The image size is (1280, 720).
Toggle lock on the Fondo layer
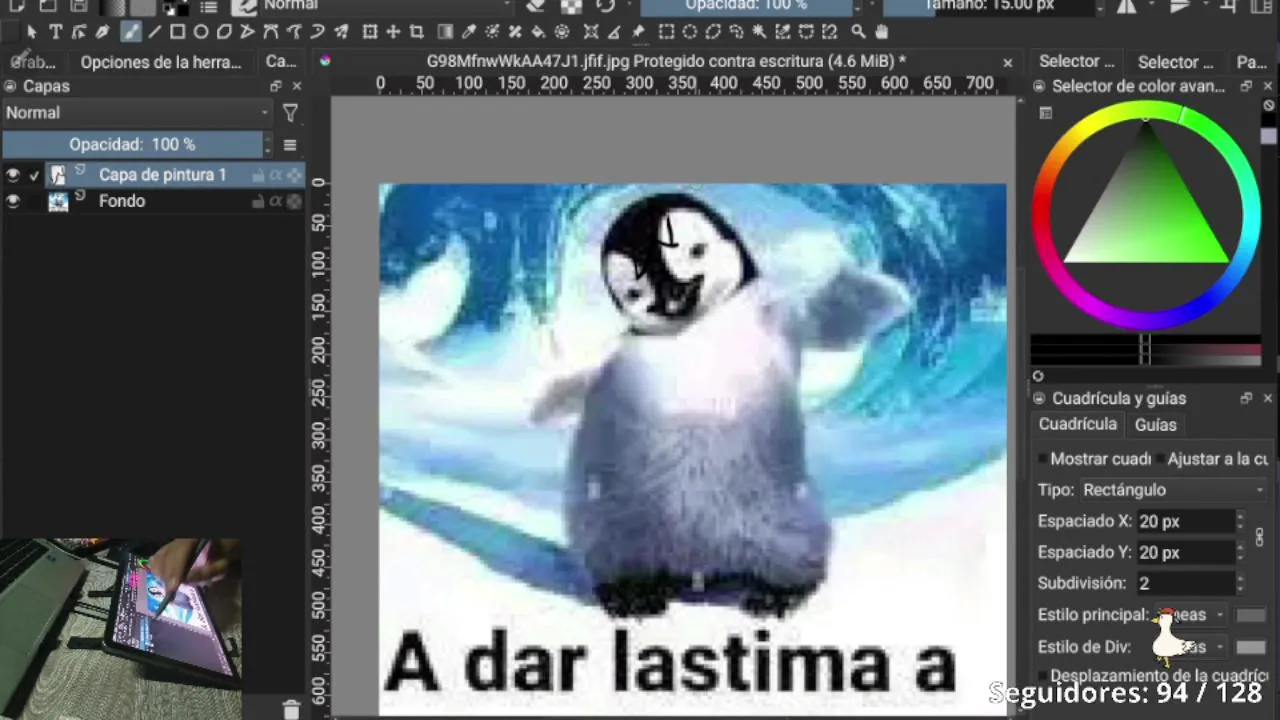(258, 201)
